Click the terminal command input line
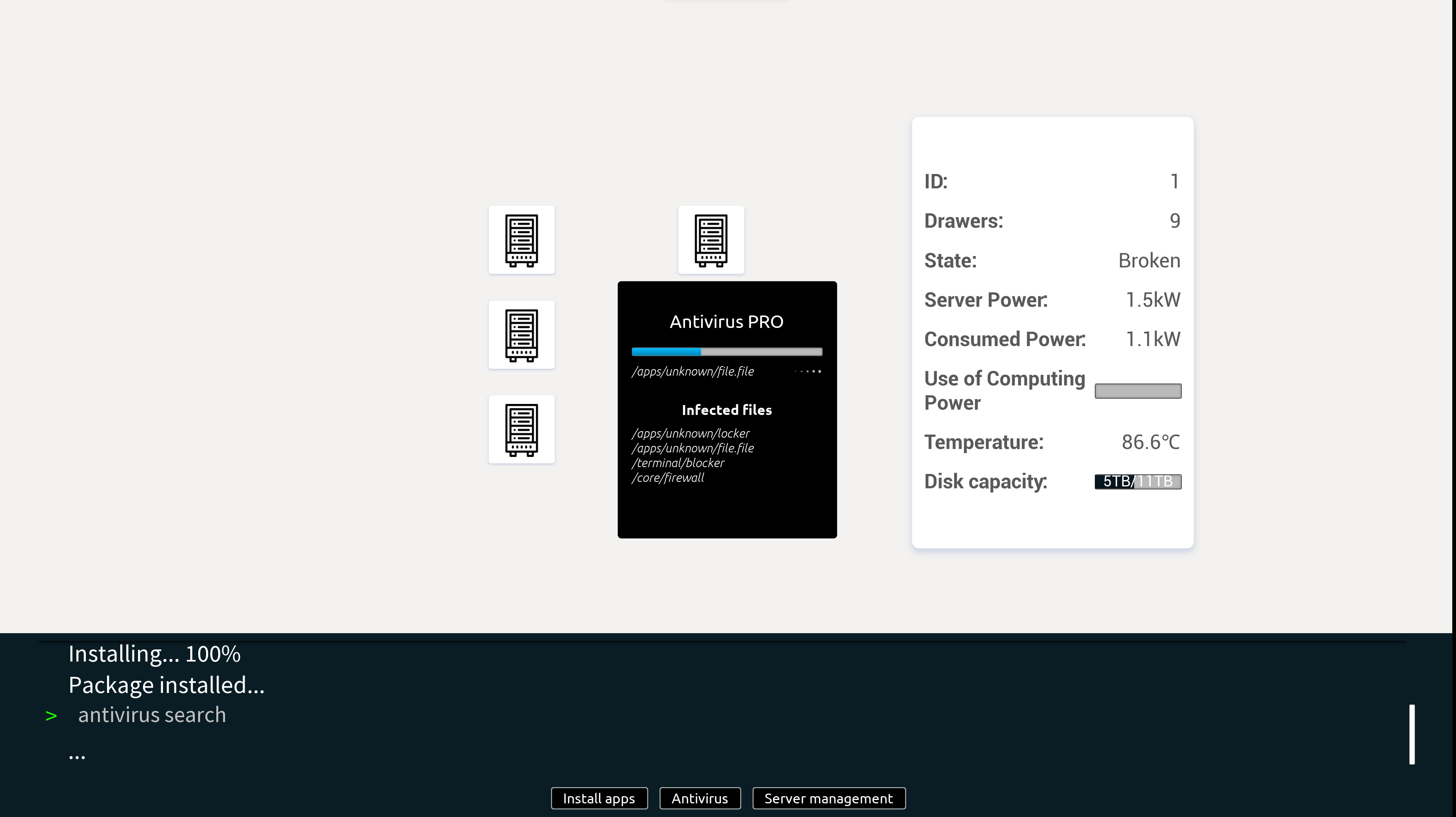 [x=152, y=714]
